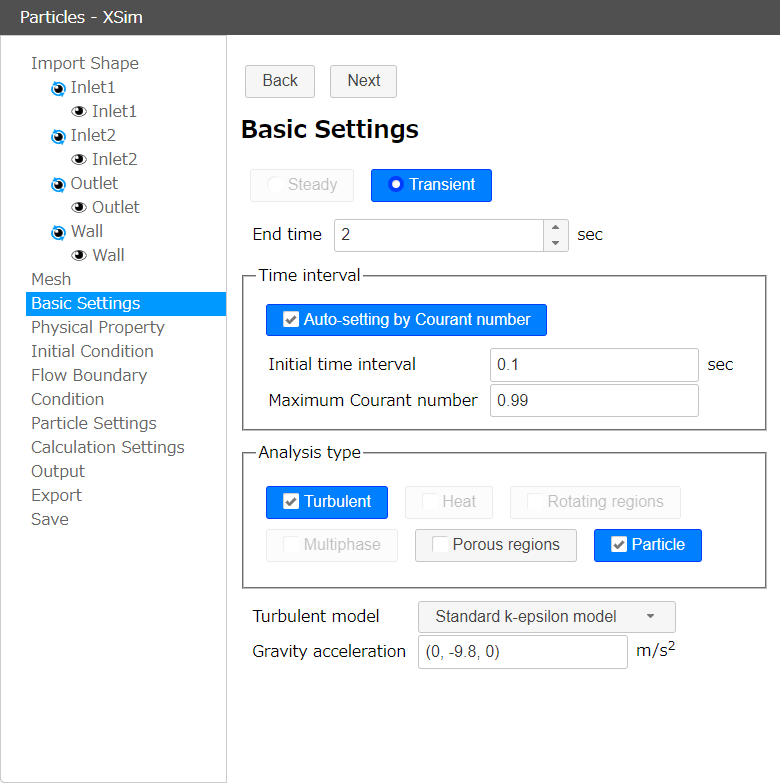Toggle the Rotating regions checkbox
The image size is (780, 783).
(595, 502)
